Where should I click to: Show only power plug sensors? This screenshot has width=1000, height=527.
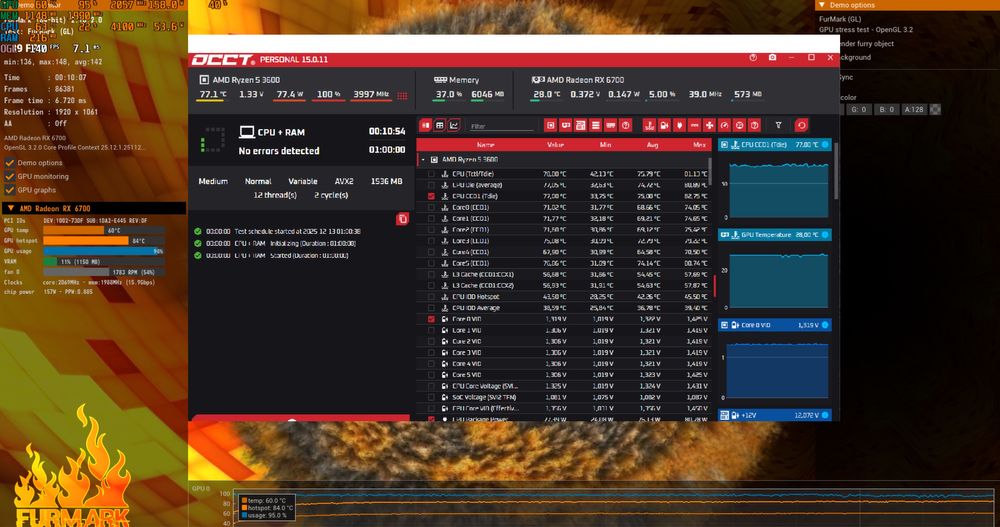click(679, 126)
